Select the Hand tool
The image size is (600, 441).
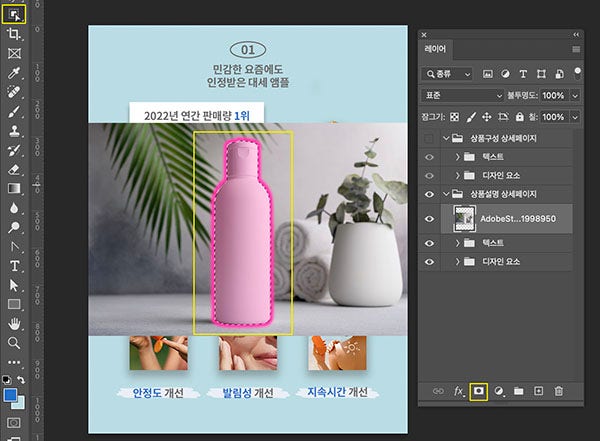click(14, 324)
